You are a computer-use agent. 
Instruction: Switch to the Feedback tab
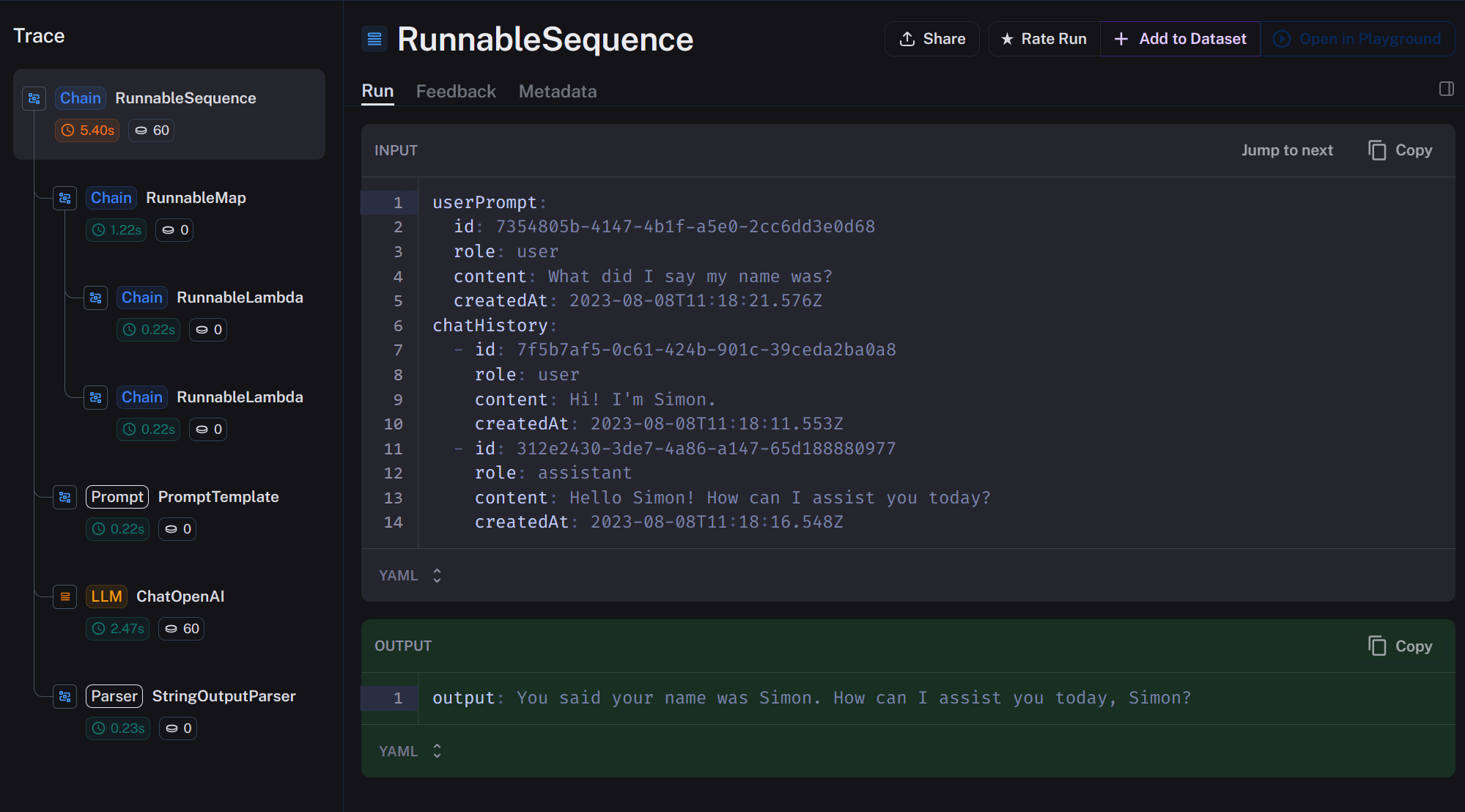[x=456, y=92]
